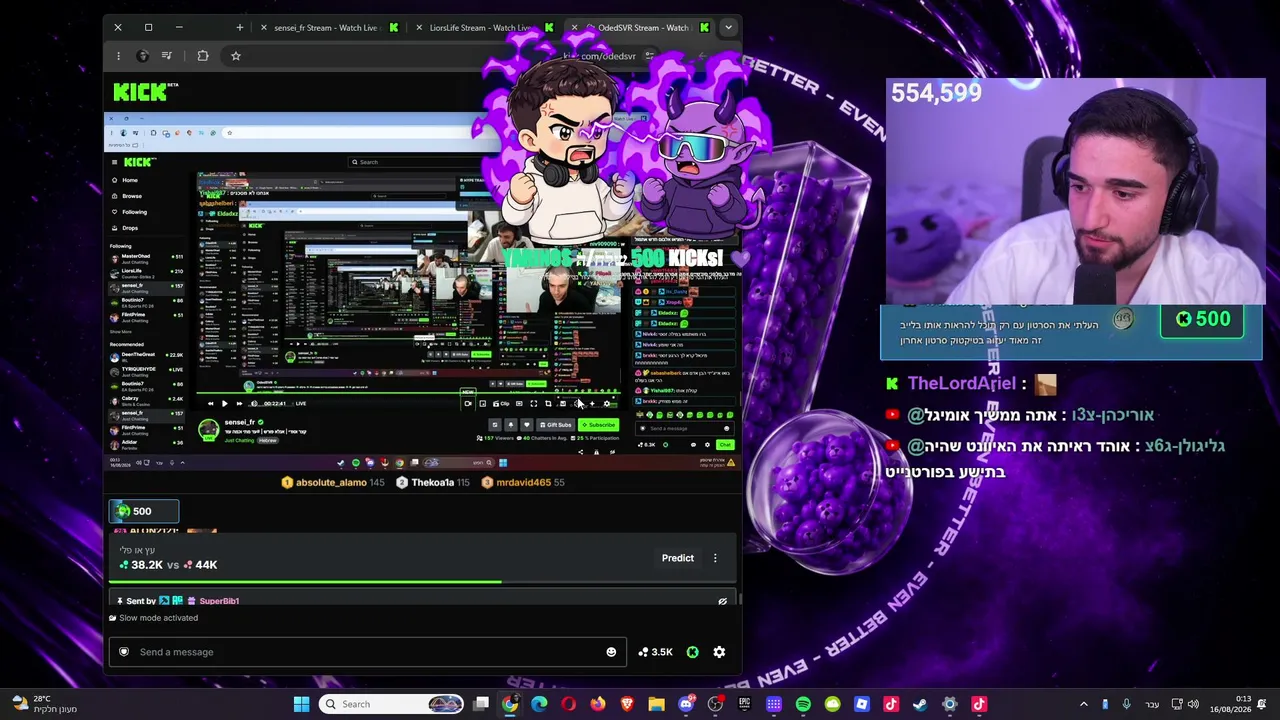Open Google Chrome from the taskbar
The image size is (1280, 720).
(x=510, y=704)
